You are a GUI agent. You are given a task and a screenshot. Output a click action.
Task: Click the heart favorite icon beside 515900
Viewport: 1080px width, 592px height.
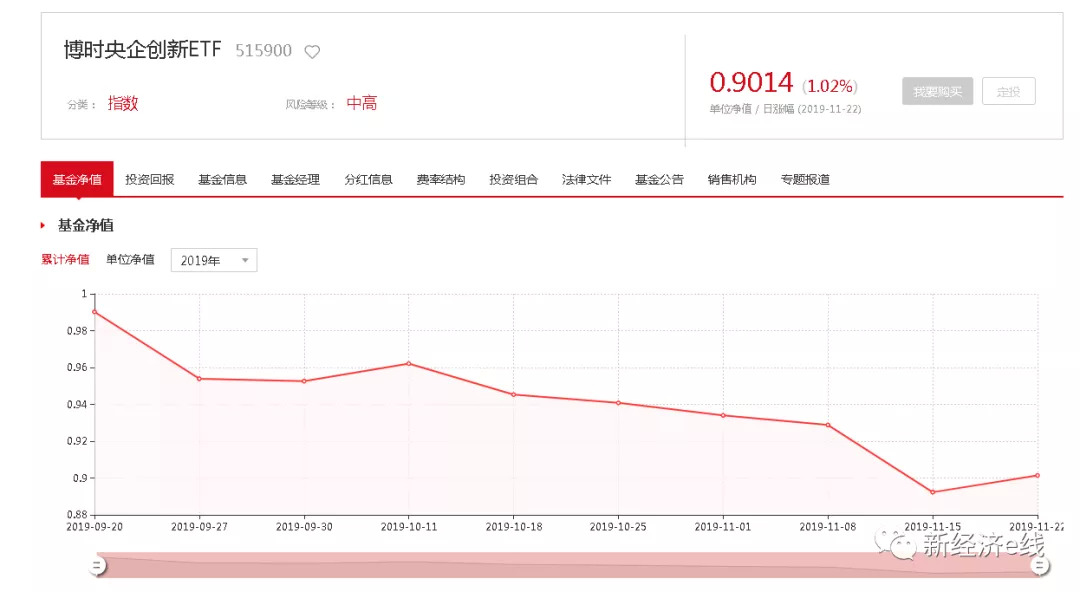point(312,52)
